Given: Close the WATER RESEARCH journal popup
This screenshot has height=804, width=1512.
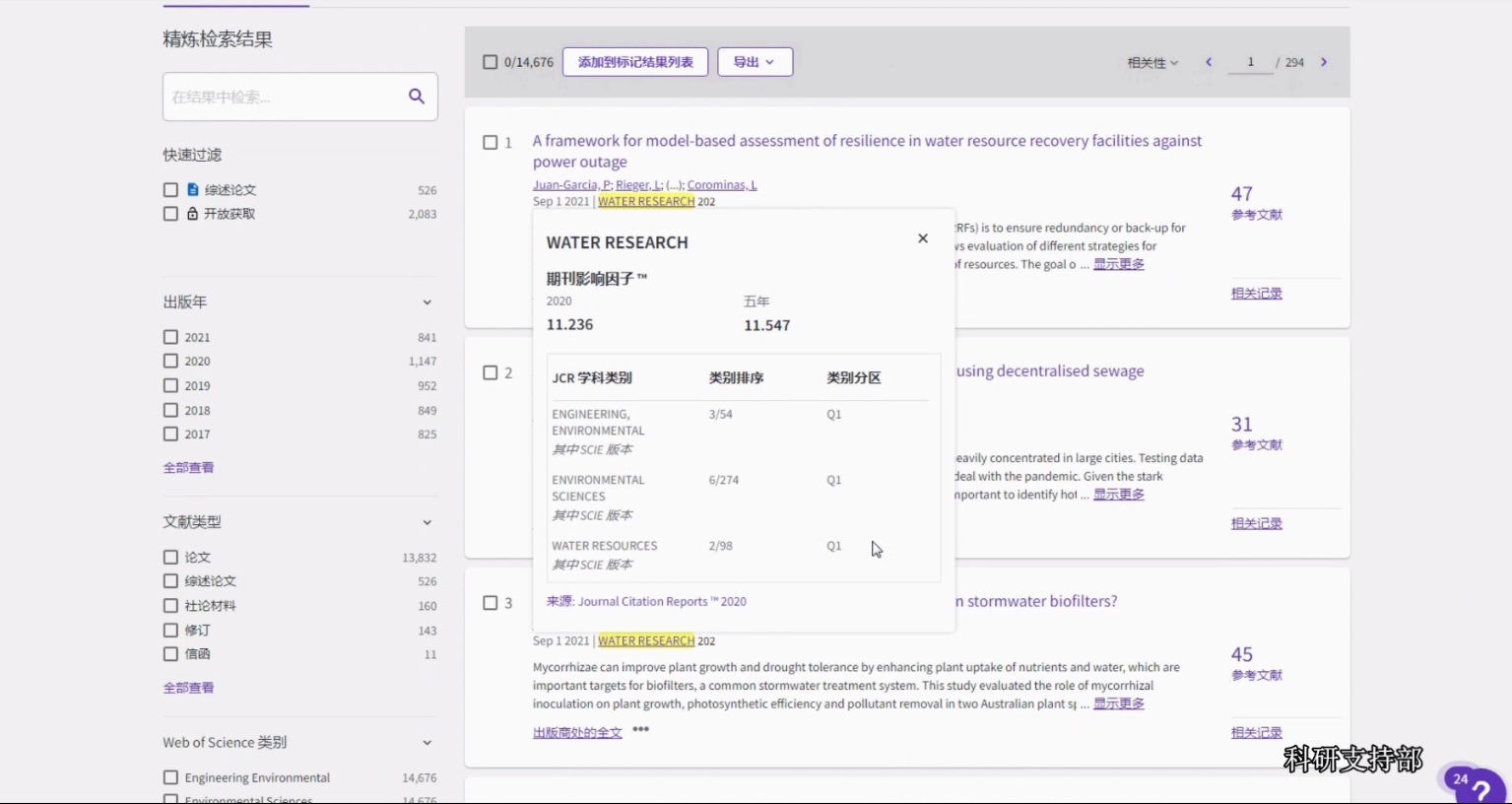Looking at the screenshot, I should [x=922, y=238].
